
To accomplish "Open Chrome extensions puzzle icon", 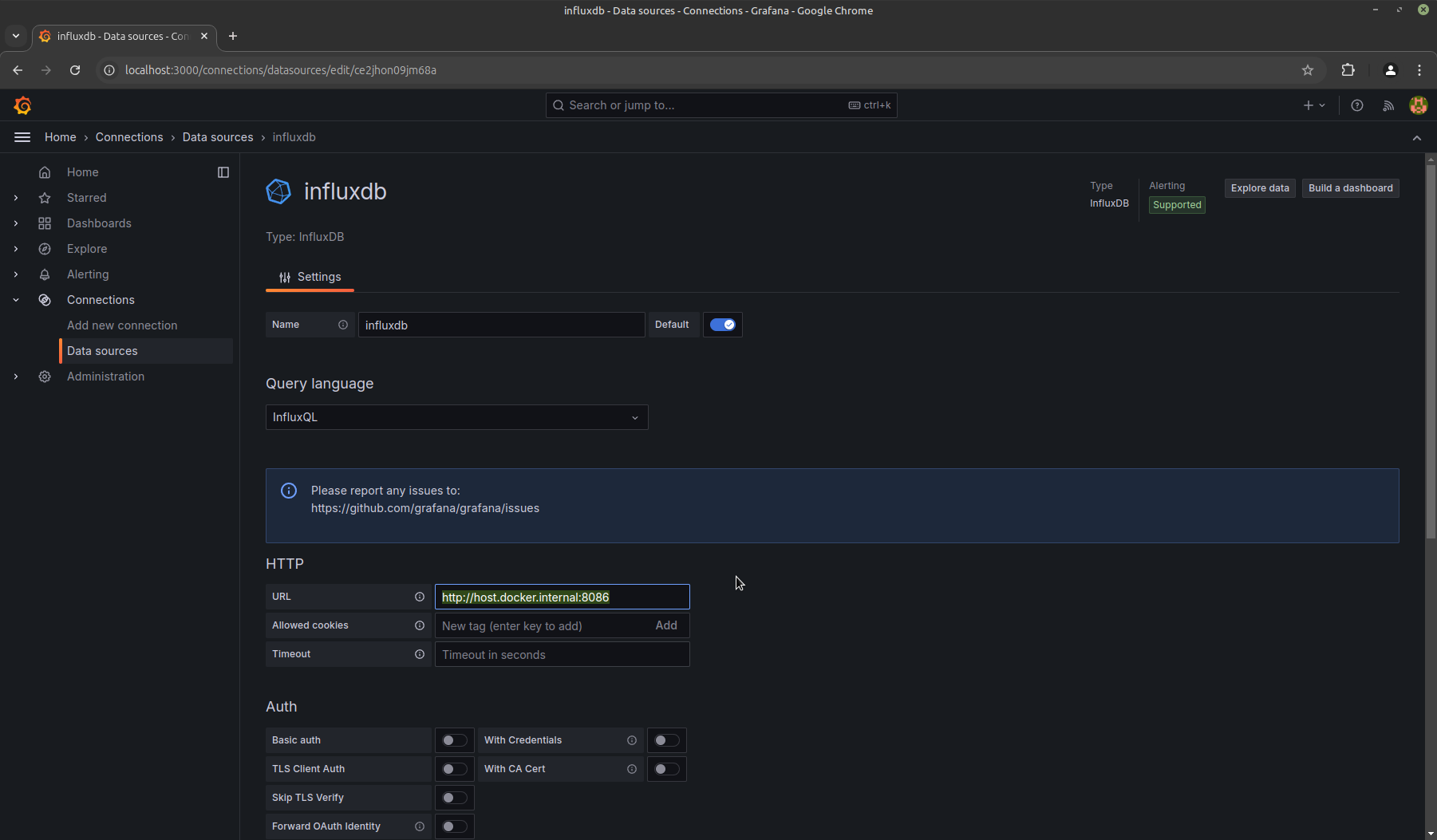I will [x=1348, y=70].
